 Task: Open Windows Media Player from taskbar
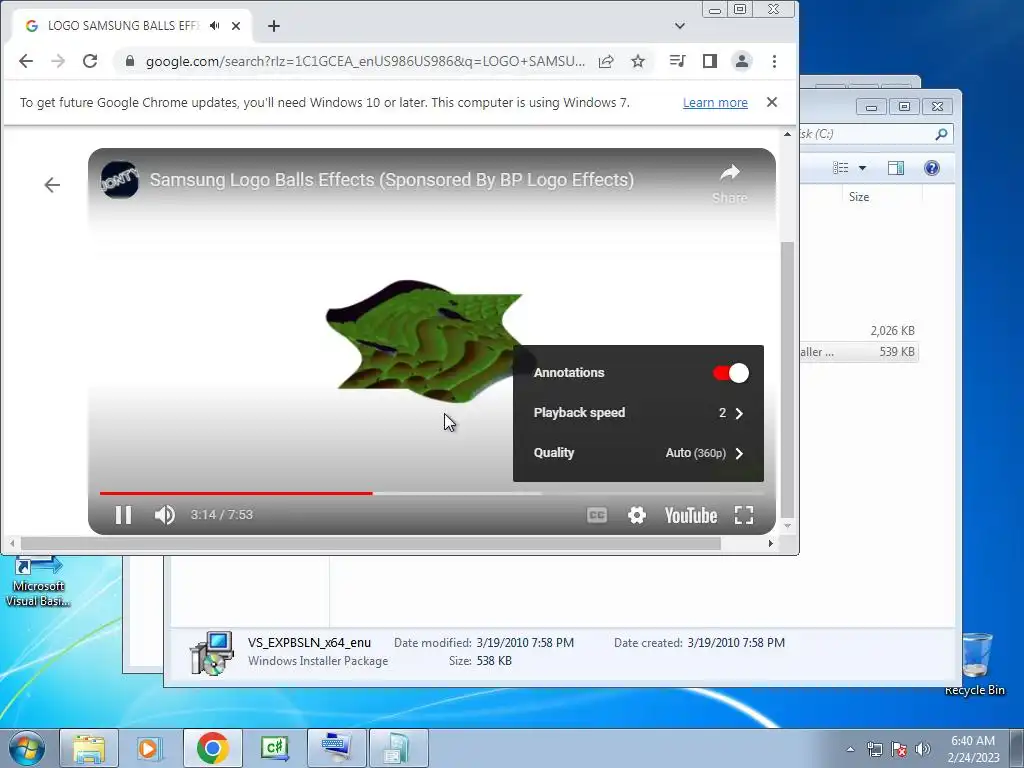point(150,748)
